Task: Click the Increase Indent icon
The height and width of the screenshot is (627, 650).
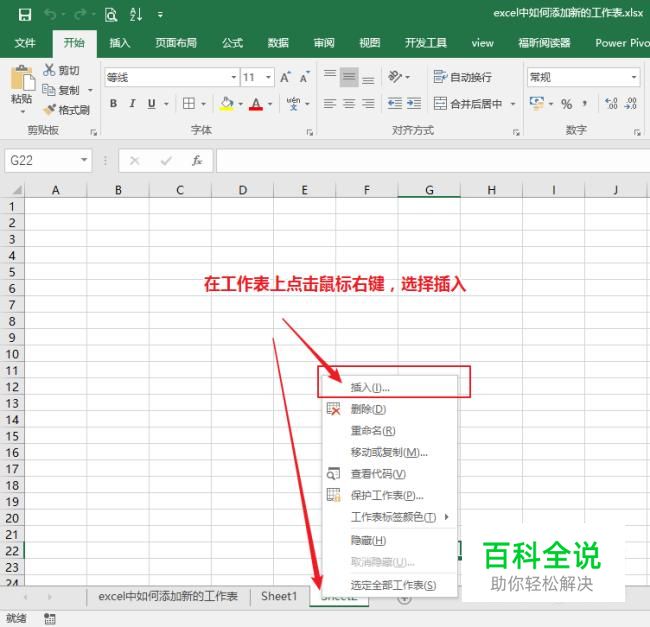Action: click(x=414, y=103)
